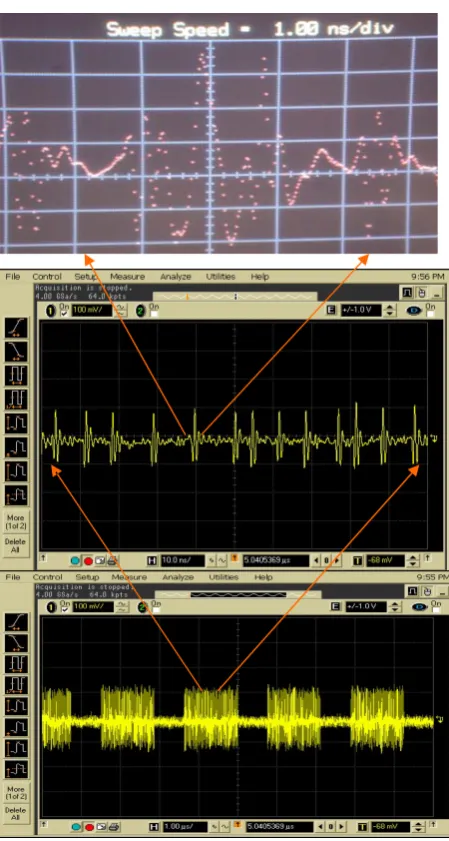
Task: Click memory overview bar in 9:56 PM window
Action: click(235, 296)
